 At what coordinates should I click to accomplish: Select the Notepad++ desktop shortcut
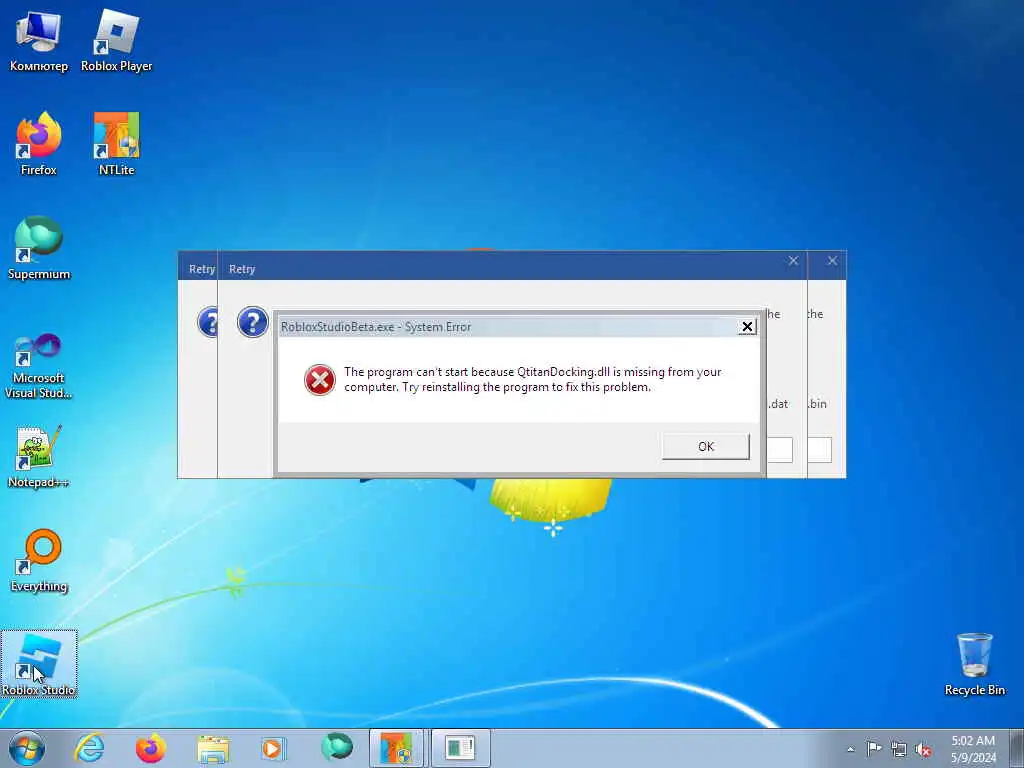click(39, 457)
